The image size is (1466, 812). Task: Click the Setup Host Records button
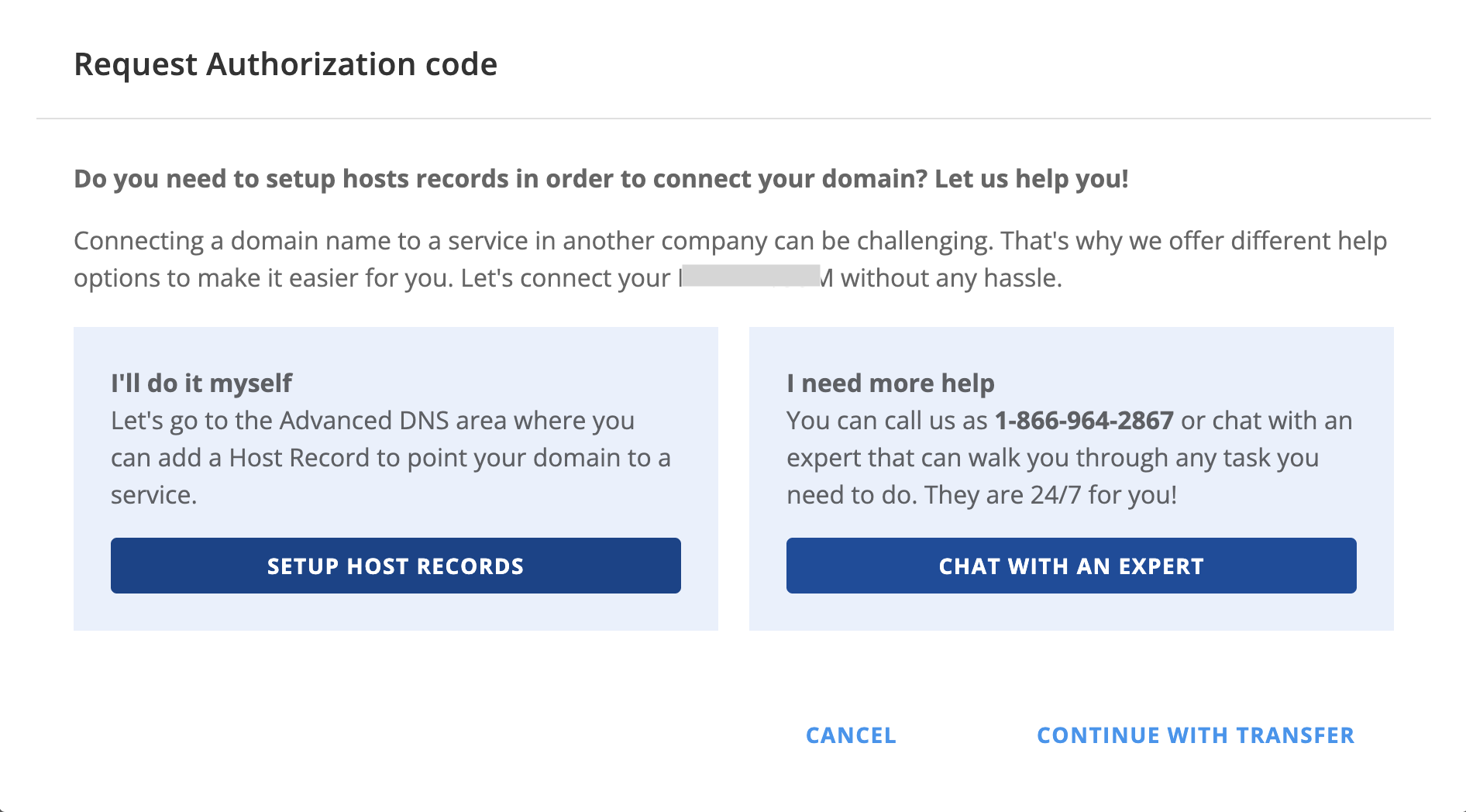[395, 566]
